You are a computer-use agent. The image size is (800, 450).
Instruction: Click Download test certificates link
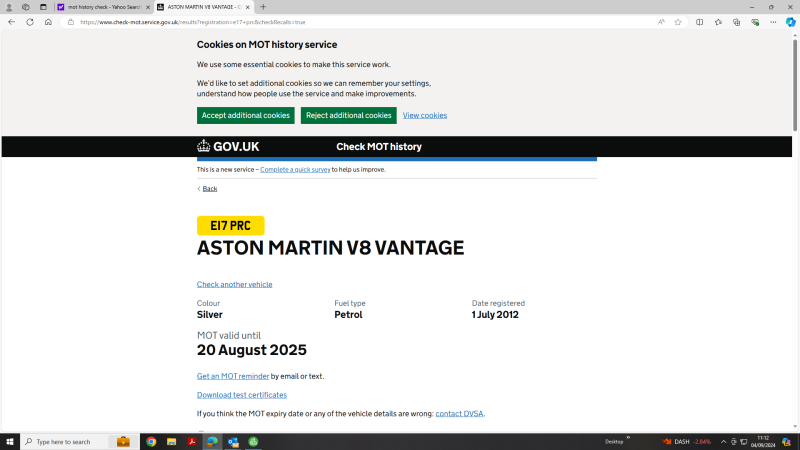(242, 395)
